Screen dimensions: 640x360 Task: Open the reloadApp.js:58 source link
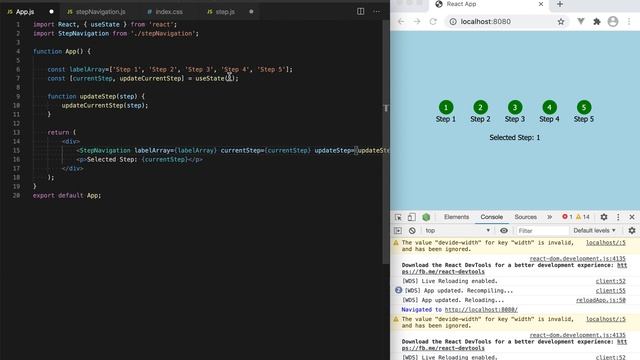tap(600, 300)
